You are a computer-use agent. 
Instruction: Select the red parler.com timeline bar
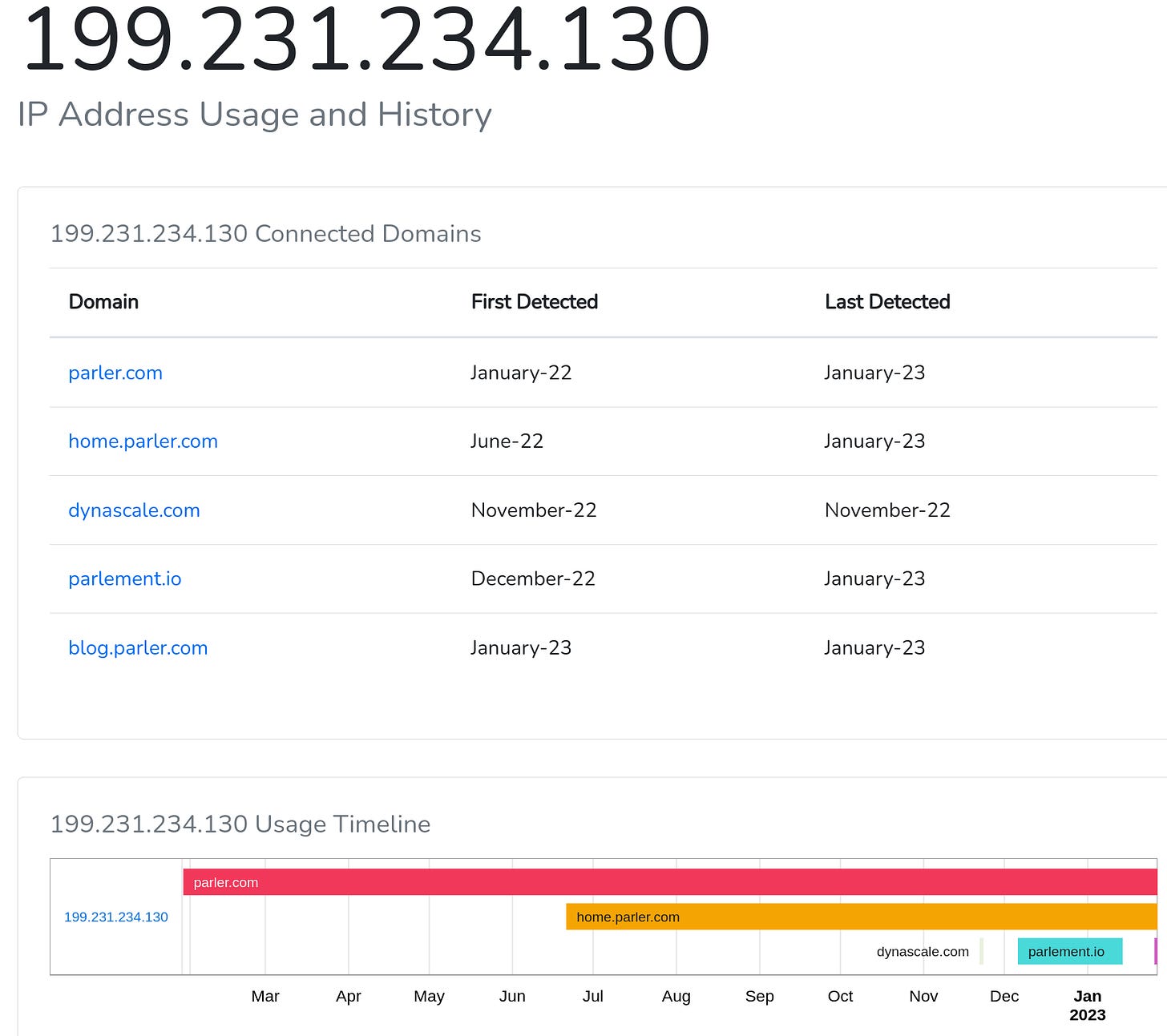pyautogui.click(x=670, y=882)
